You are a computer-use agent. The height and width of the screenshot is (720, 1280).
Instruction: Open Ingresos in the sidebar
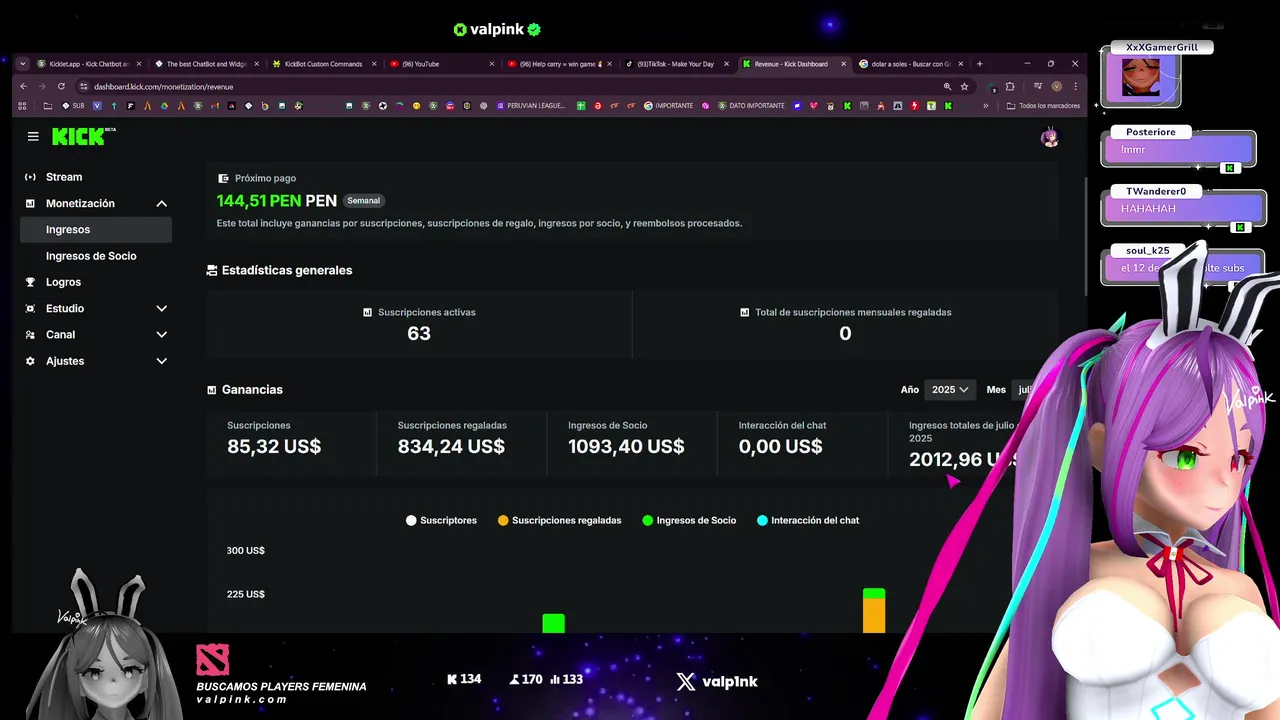[x=96, y=230]
